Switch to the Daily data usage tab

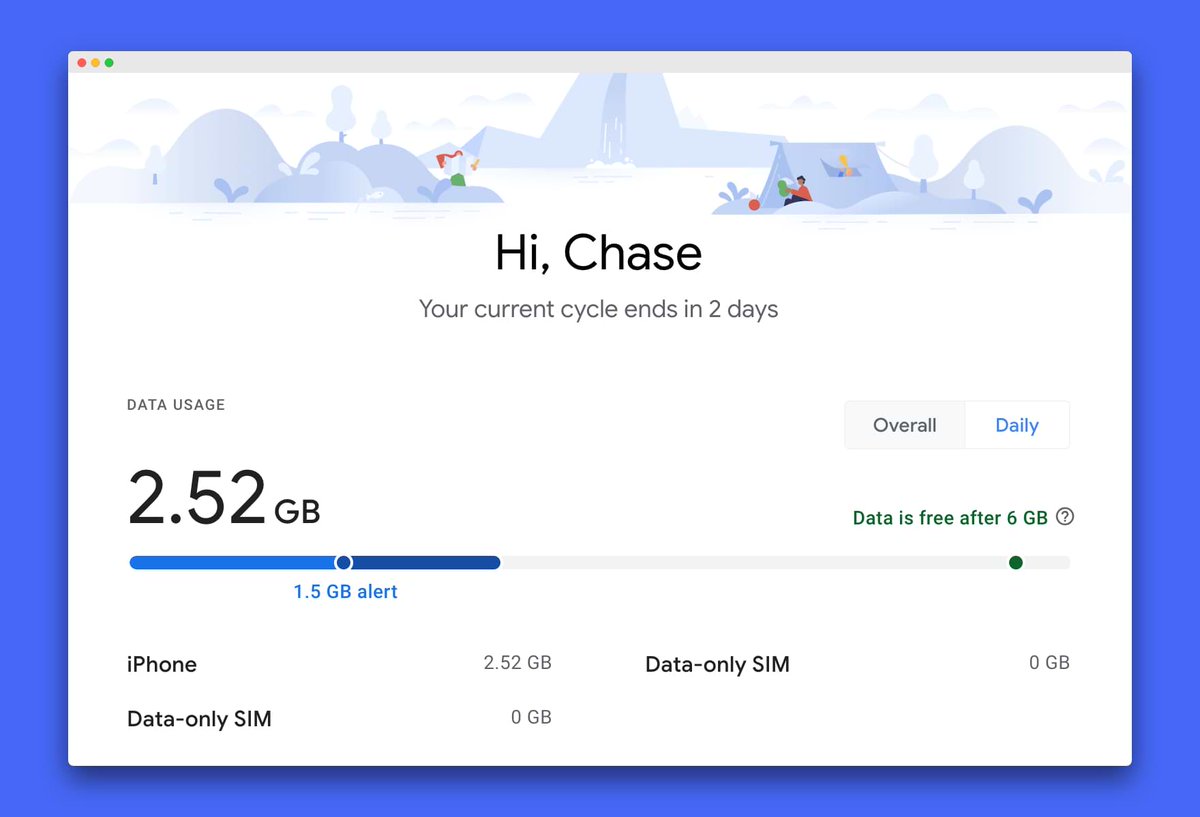[1017, 425]
